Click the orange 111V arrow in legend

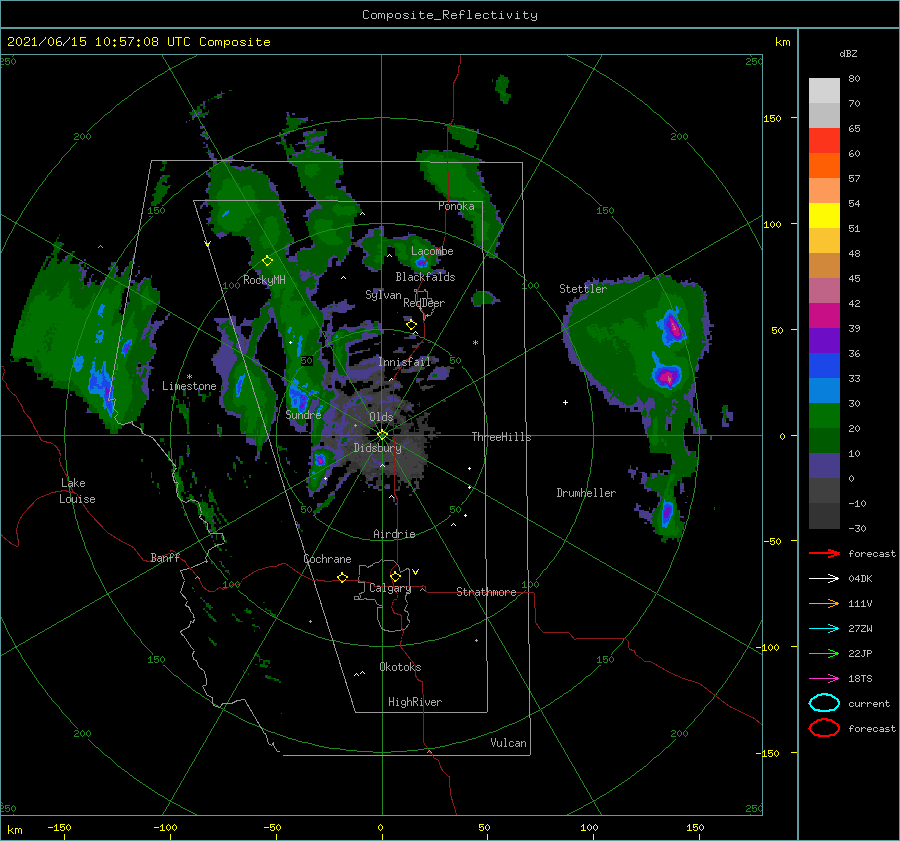[x=824, y=603]
